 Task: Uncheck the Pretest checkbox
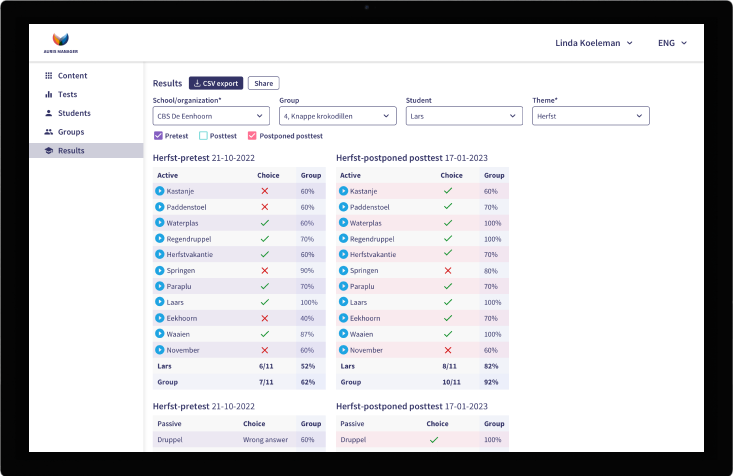click(x=158, y=136)
